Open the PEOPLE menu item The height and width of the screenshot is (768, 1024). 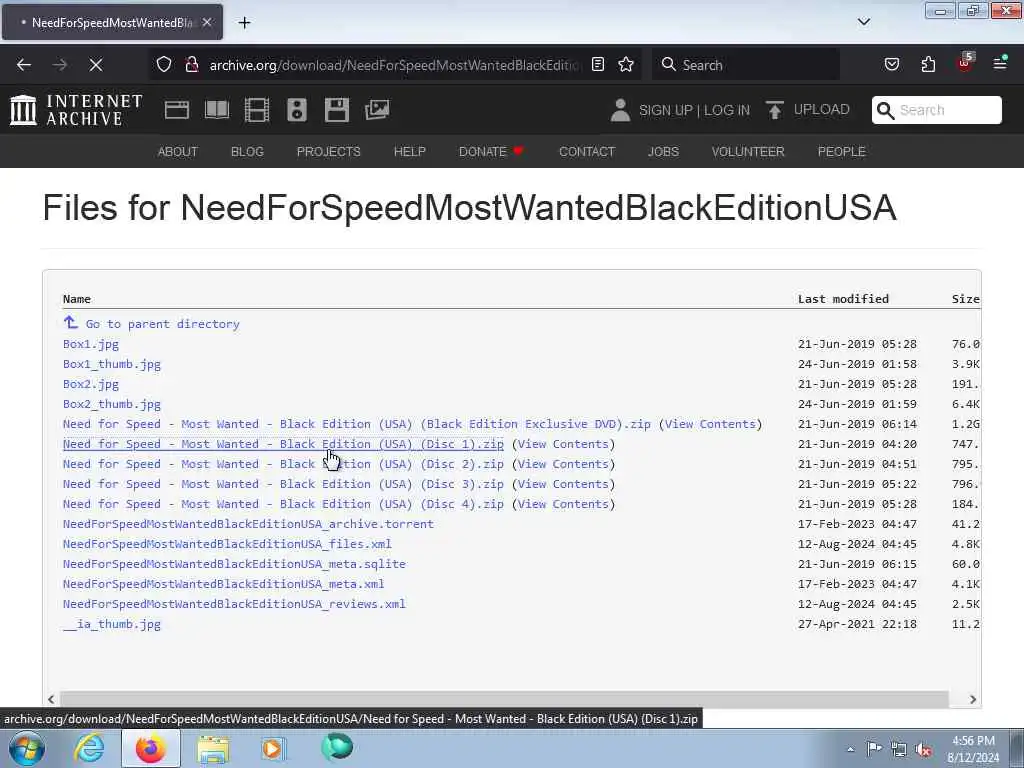841,152
